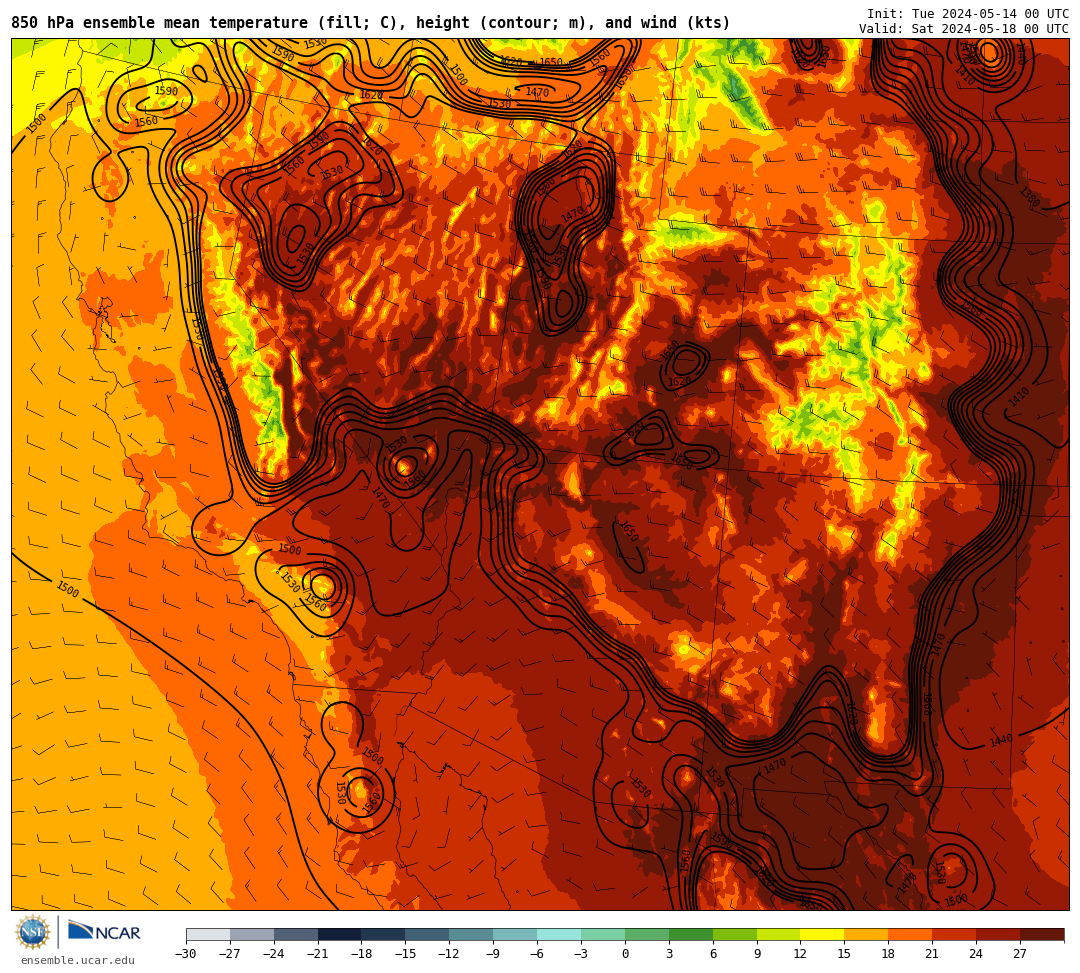Pick the colorbar swatch between -21 and -18
Image resolution: width=1080 pixels, height=973 pixels.
point(340,934)
